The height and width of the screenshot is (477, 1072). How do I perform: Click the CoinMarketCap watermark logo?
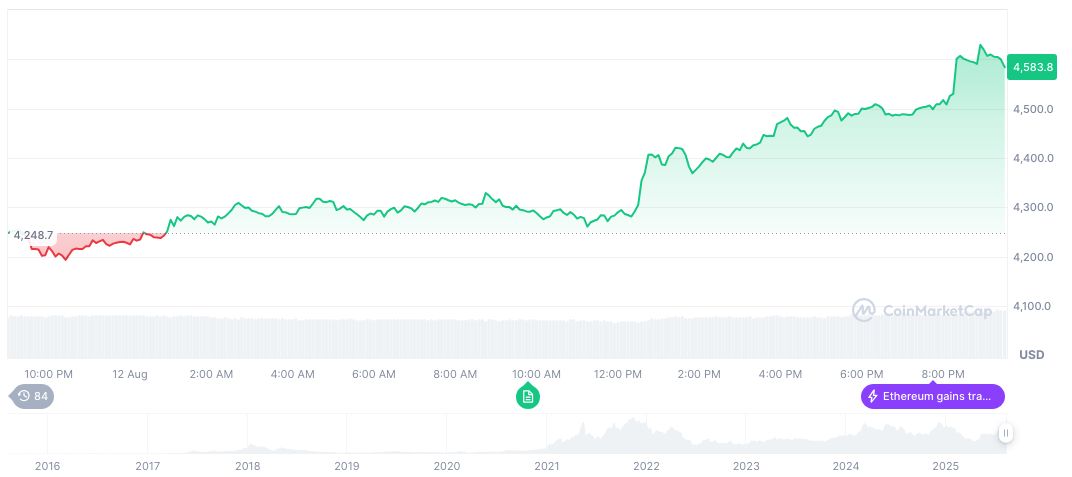[921, 311]
